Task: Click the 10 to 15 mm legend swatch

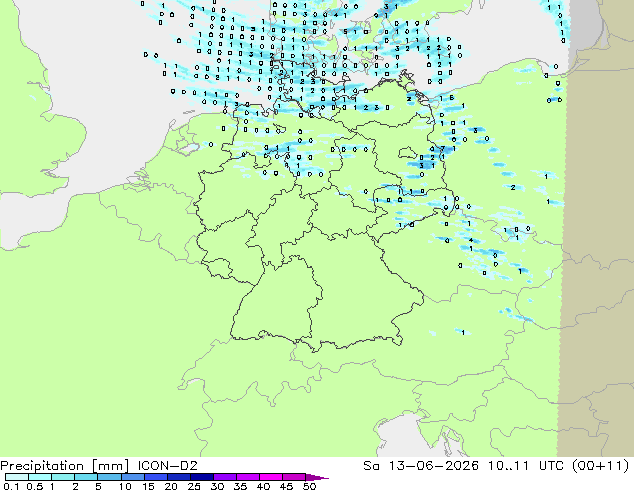Action: (x=132, y=477)
